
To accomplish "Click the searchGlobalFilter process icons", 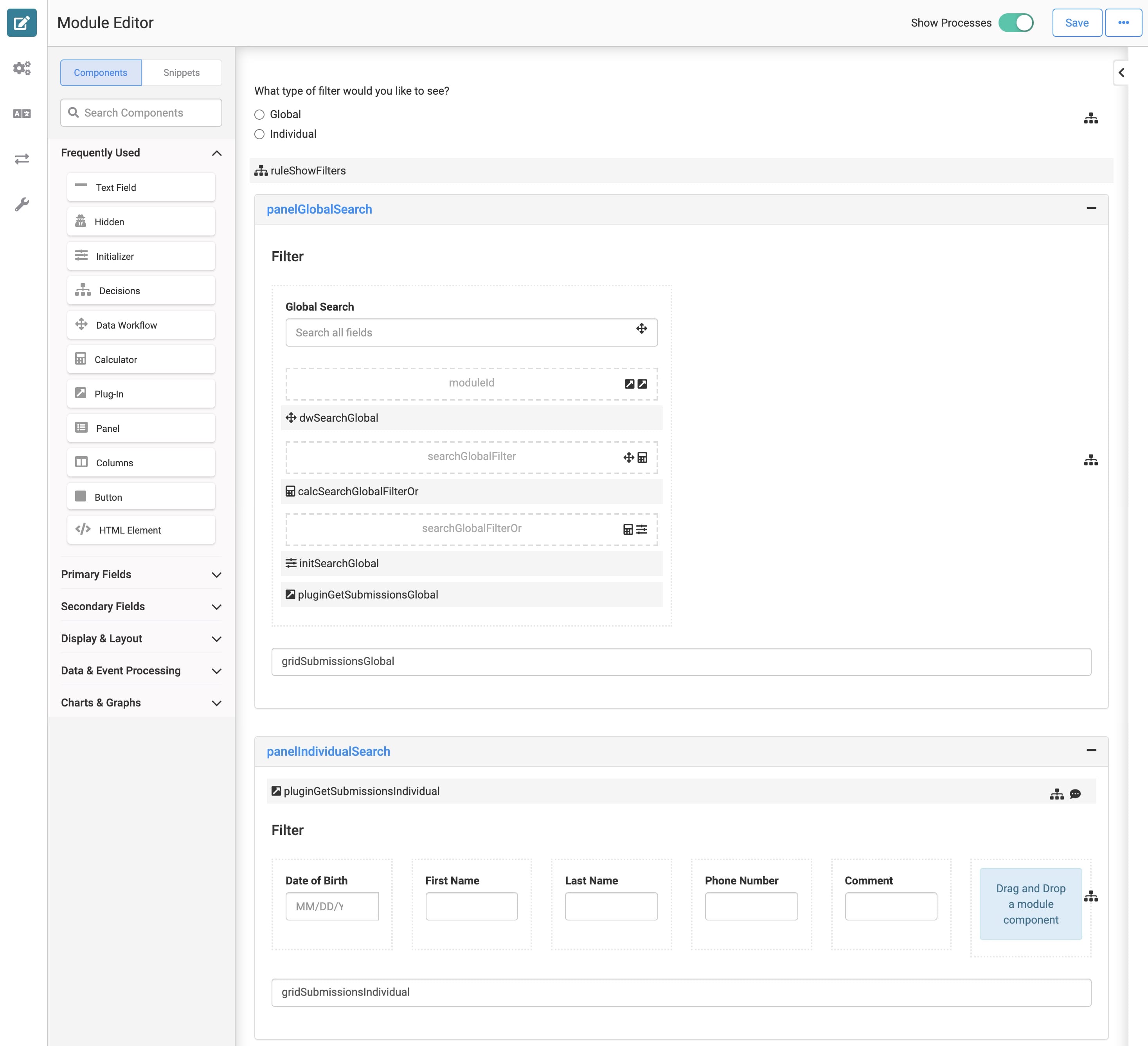I will pyautogui.click(x=635, y=457).
